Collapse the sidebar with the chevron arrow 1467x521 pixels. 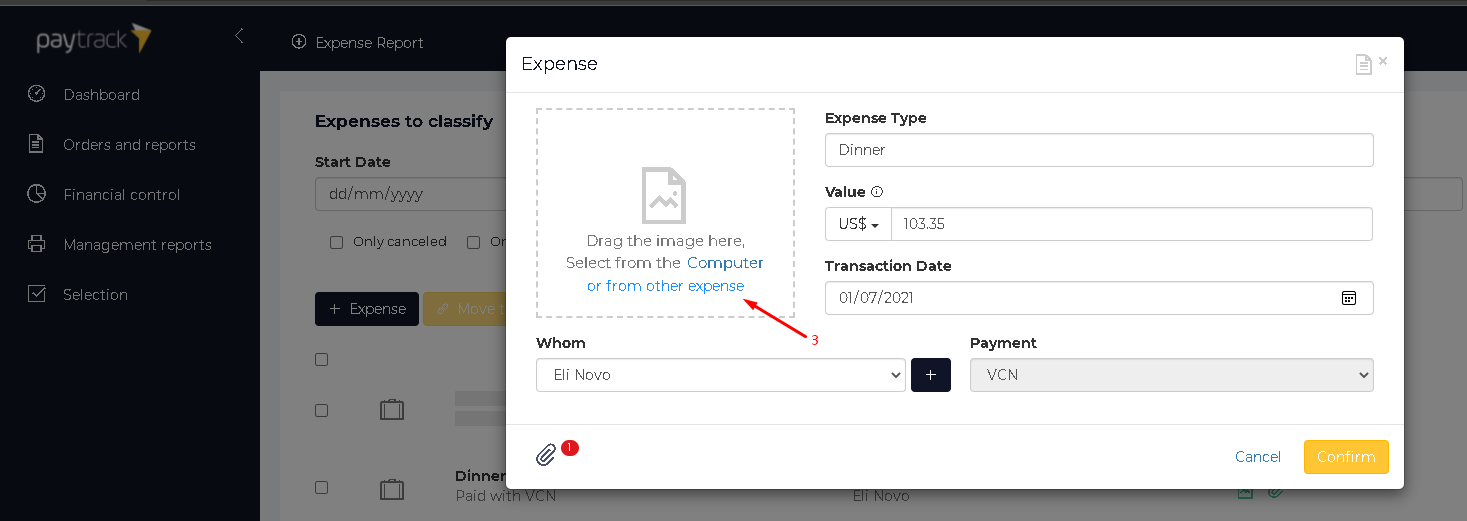239,36
